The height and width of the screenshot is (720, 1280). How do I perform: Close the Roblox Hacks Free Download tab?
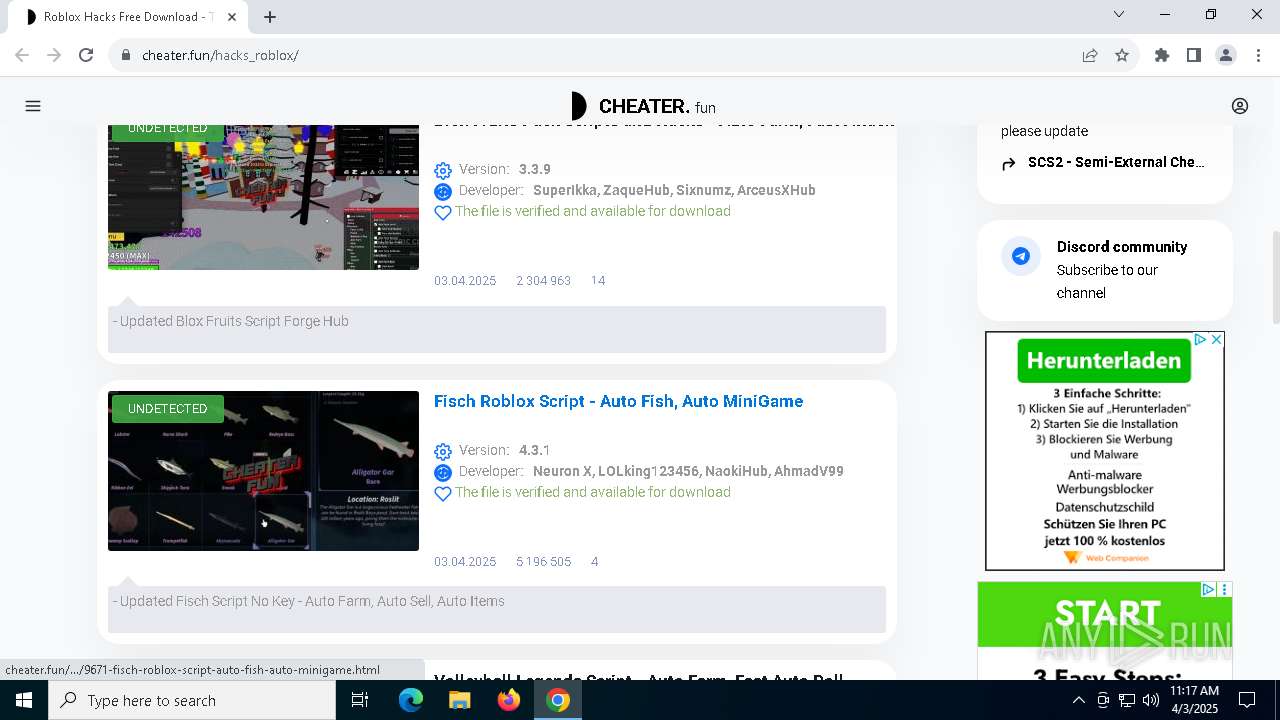point(233,17)
